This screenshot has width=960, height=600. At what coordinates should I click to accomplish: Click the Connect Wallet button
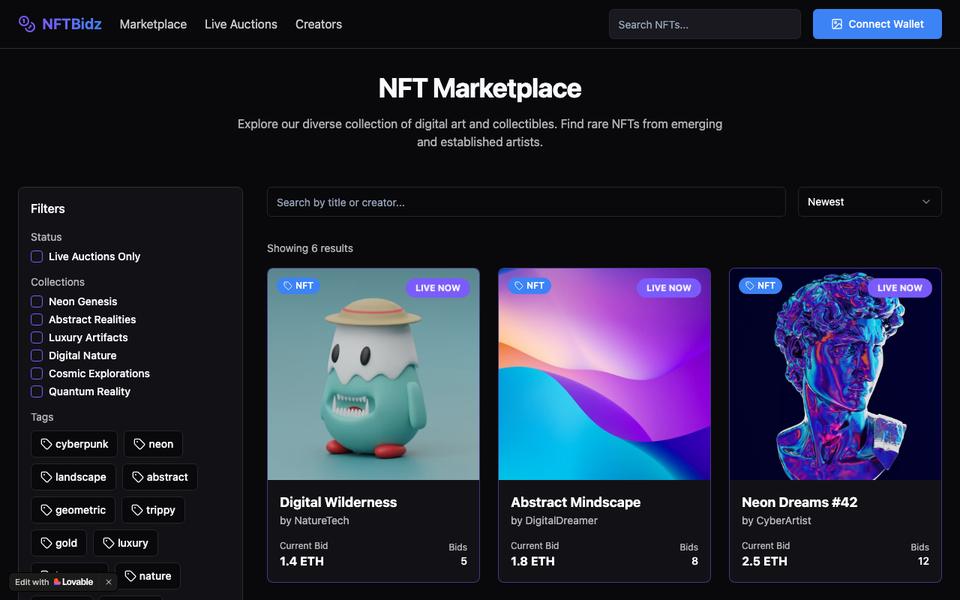click(x=877, y=24)
